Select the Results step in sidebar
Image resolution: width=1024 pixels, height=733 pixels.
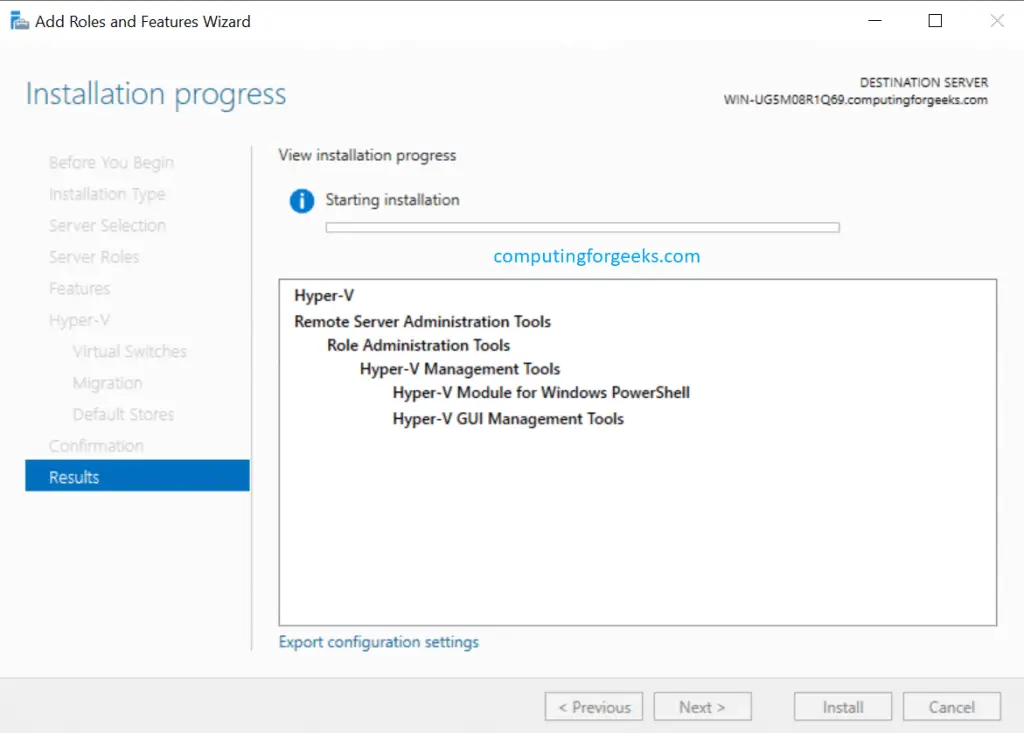coord(137,476)
